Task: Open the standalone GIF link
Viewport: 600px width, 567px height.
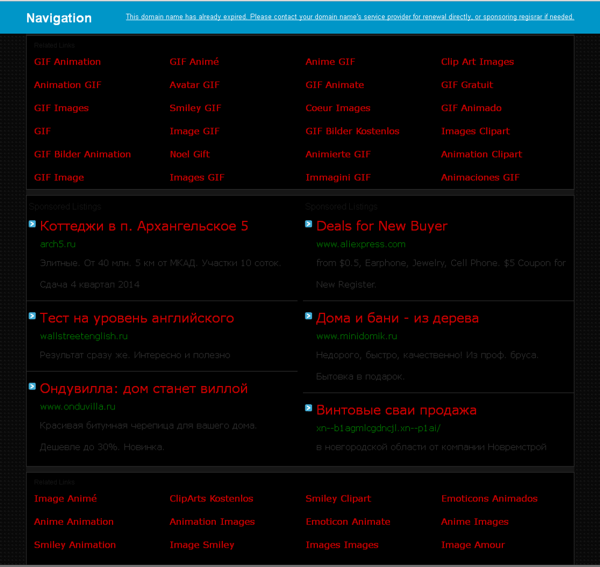Action: point(42,131)
